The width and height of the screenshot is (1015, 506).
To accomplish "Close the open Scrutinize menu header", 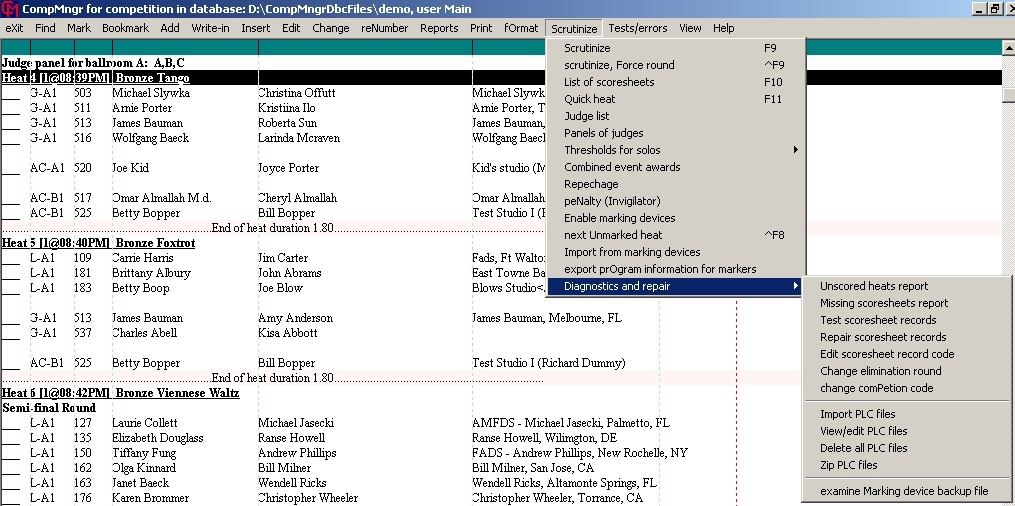I will [574, 28].
